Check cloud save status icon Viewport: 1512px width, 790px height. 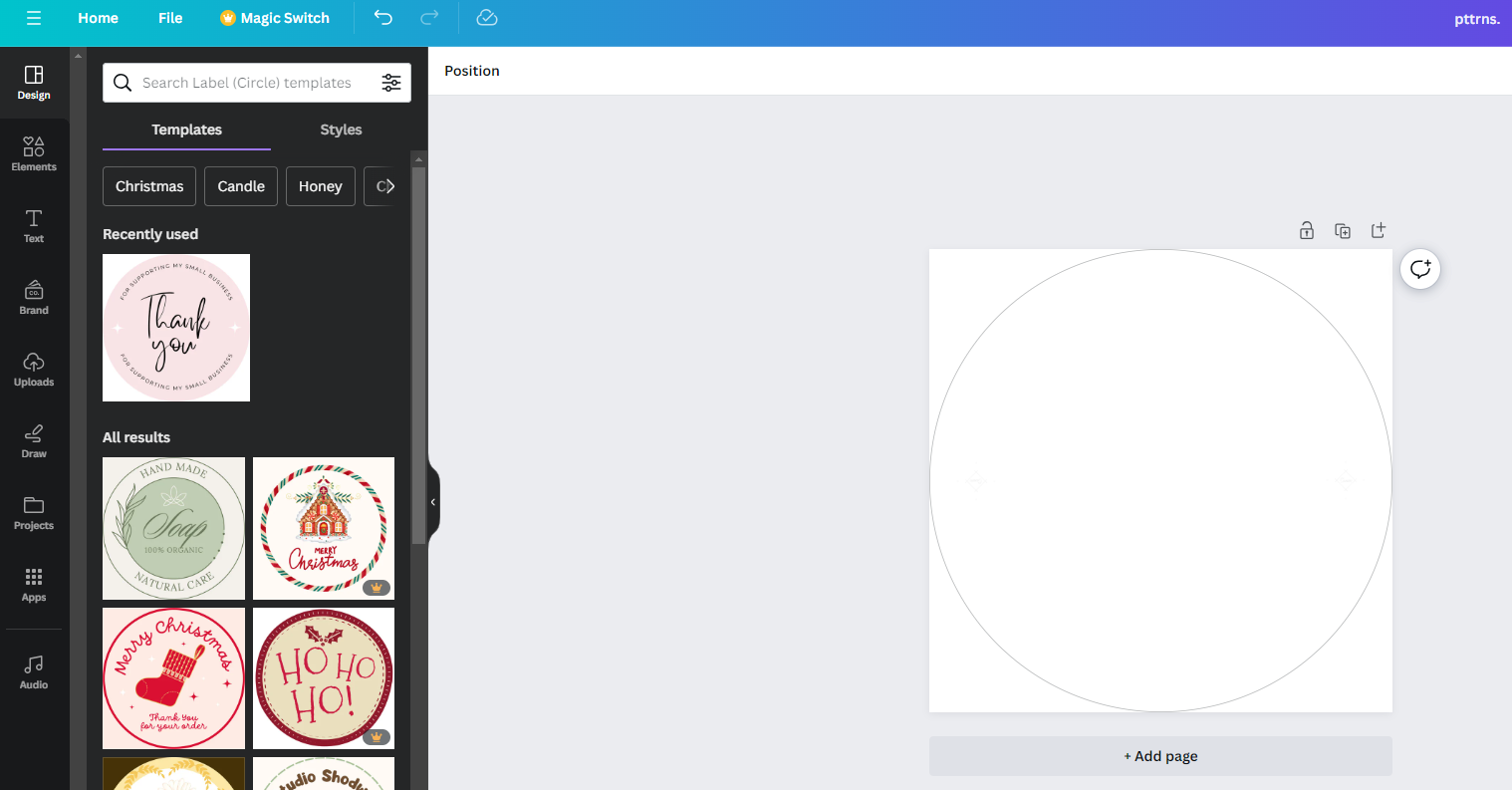pos(486,18)
